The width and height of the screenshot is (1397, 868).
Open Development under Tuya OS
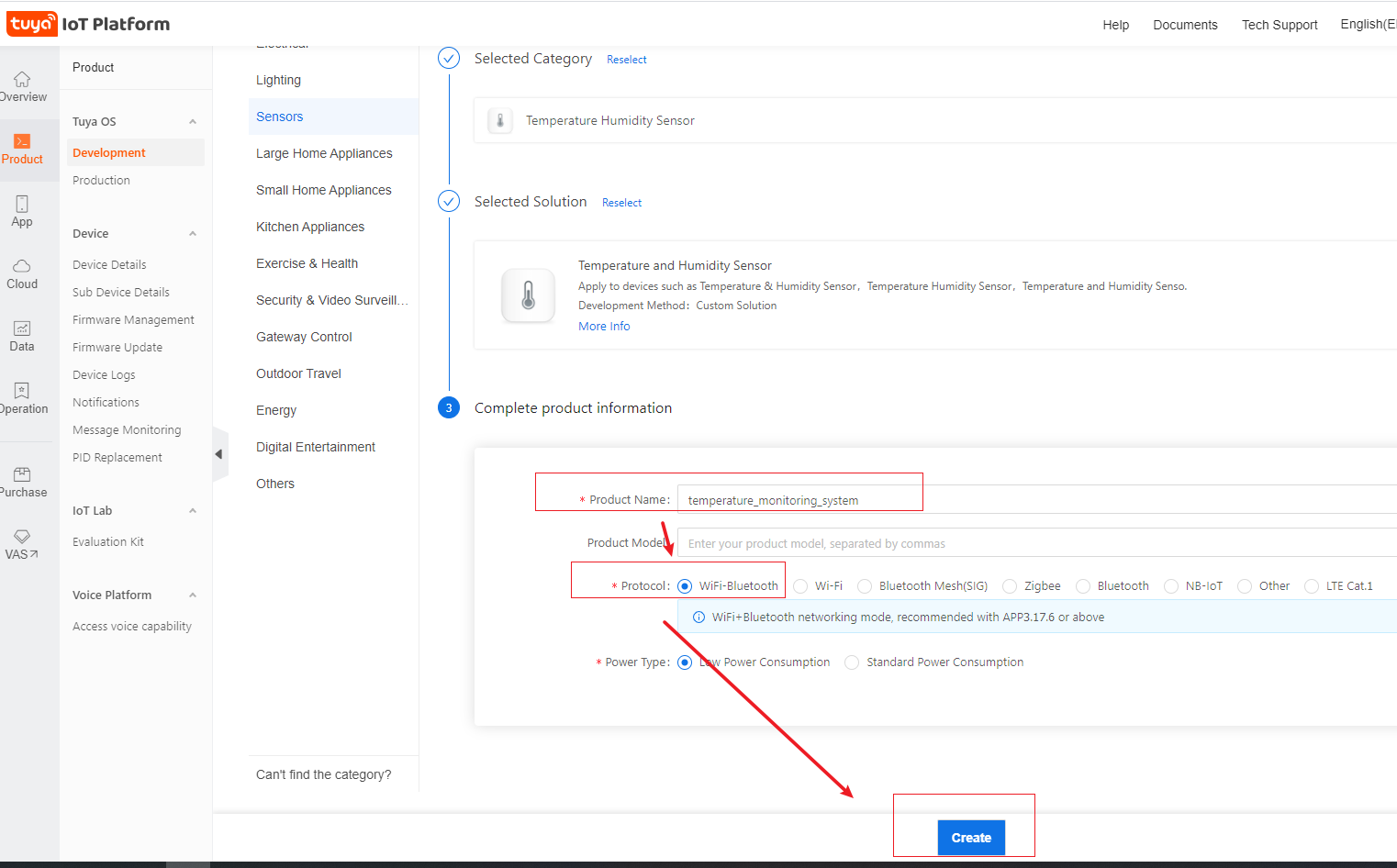pos(136,152)
